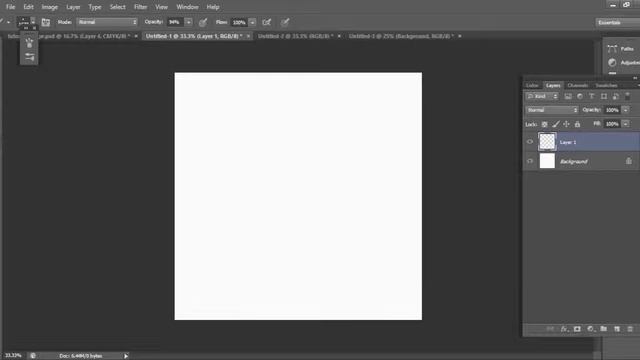Image resolution: width=640 pixels, height=360 pixels.
Task: Delete layer with trash icon
Action: [630, 329]
